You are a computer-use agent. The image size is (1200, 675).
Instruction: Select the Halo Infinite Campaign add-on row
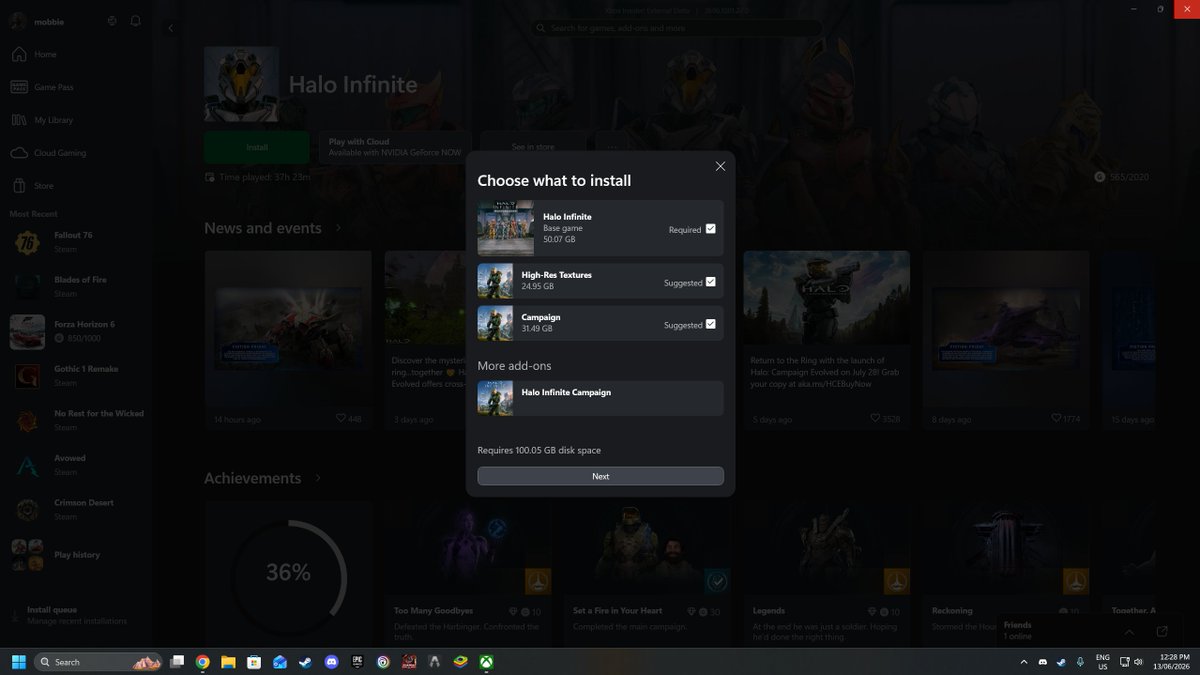(600, 397)
